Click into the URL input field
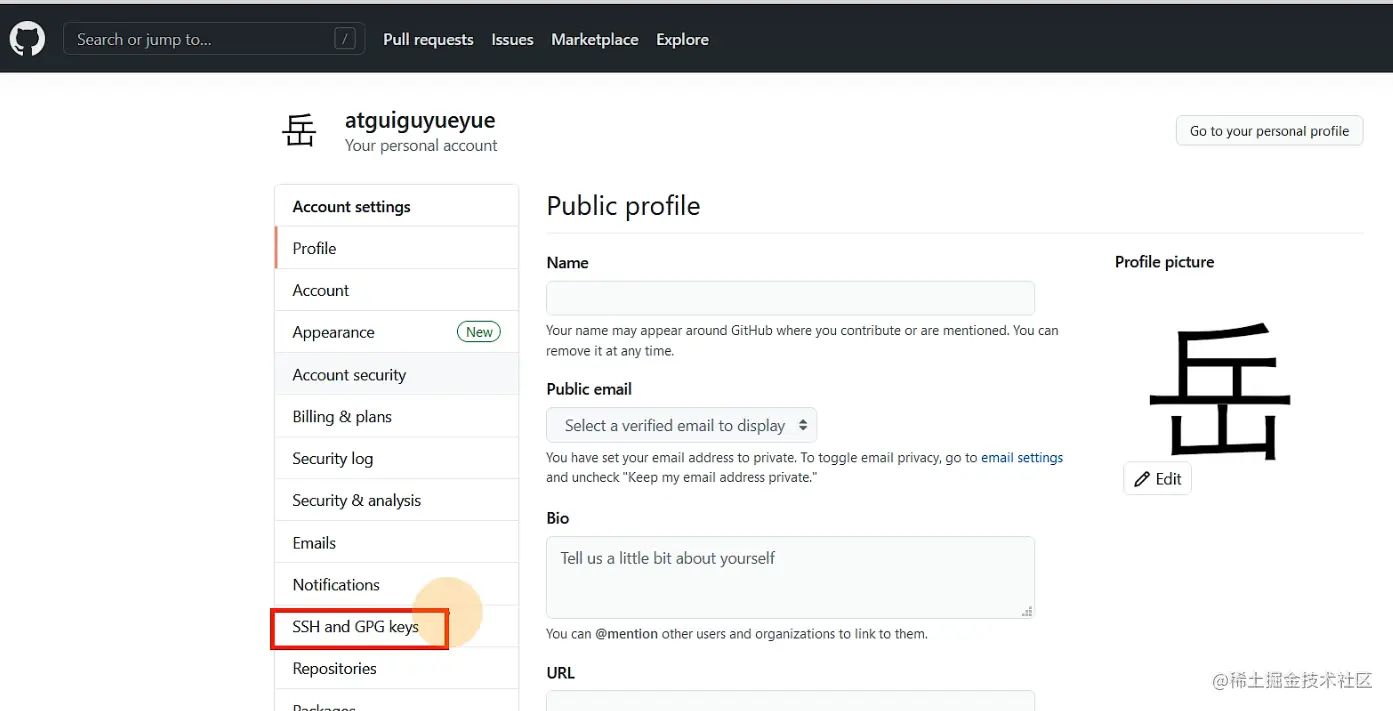This screenshot has width=1393, height=711. coord(790,700)
